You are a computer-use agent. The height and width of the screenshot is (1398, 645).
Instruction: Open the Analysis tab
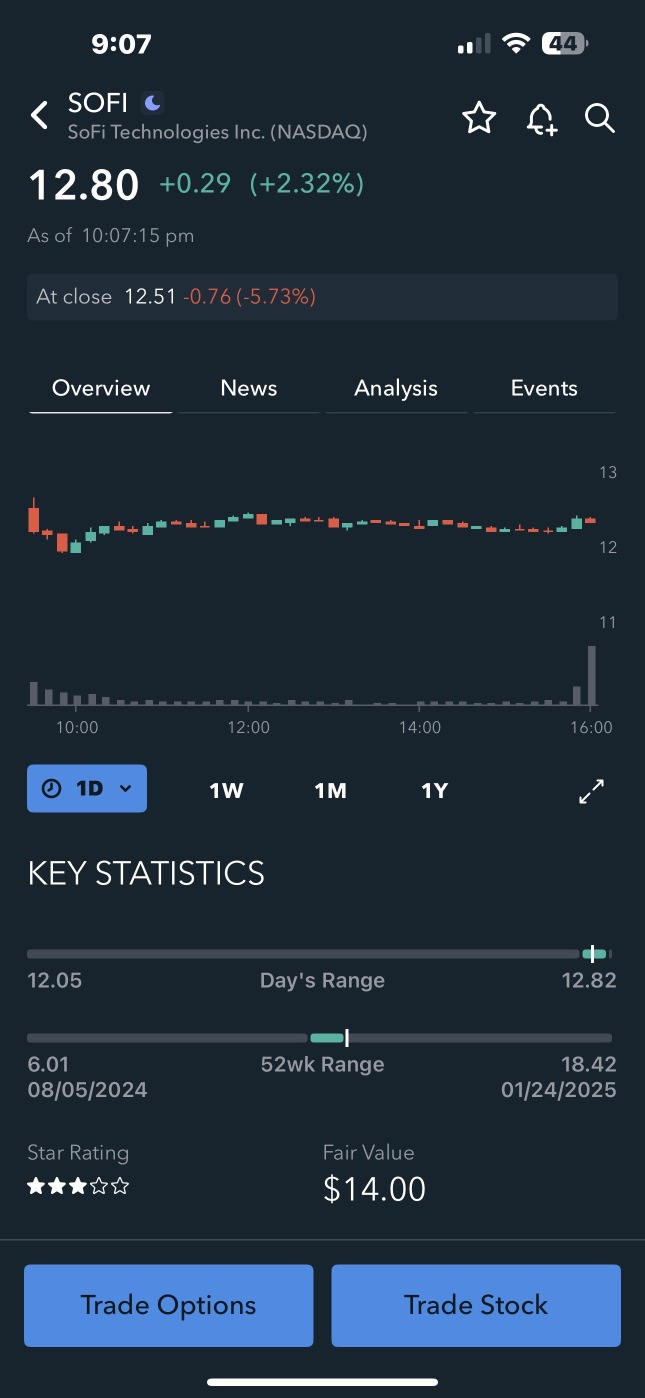click(x=396, y=388)
